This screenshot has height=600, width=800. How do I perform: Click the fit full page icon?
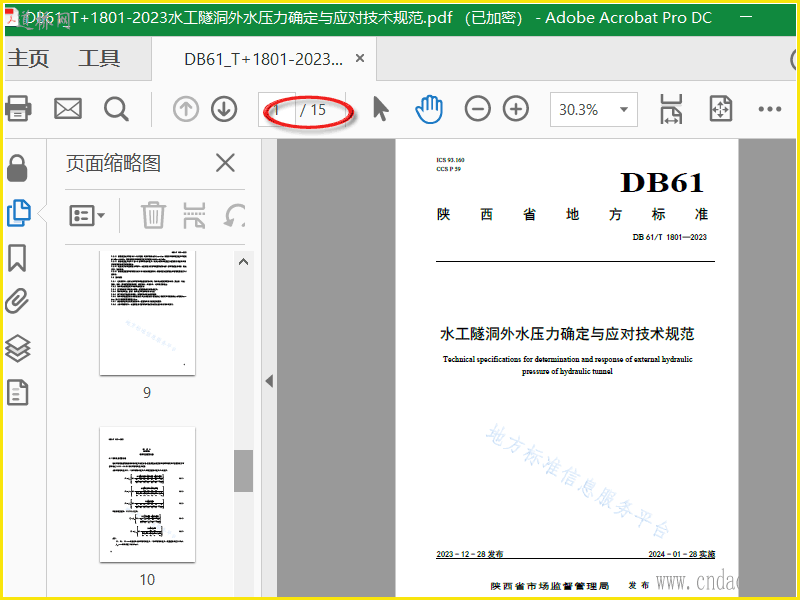[x=720, y=109]
